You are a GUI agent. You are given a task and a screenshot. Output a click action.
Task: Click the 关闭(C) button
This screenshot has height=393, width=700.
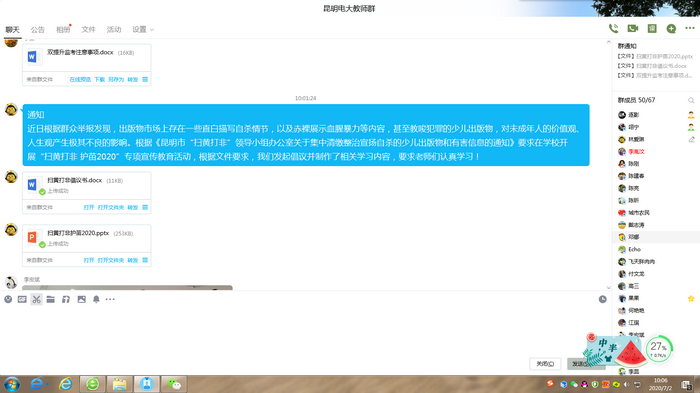coord(545,364)
